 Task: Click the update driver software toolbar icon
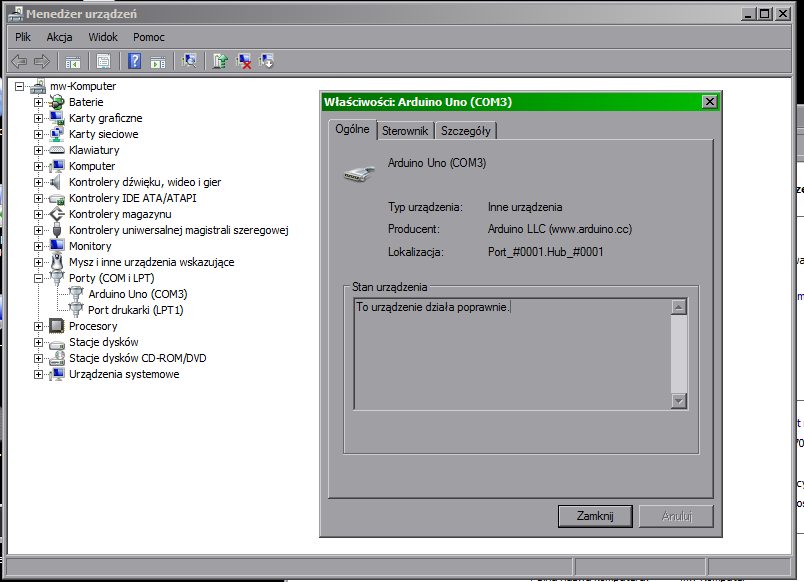[x=220, y=61]
